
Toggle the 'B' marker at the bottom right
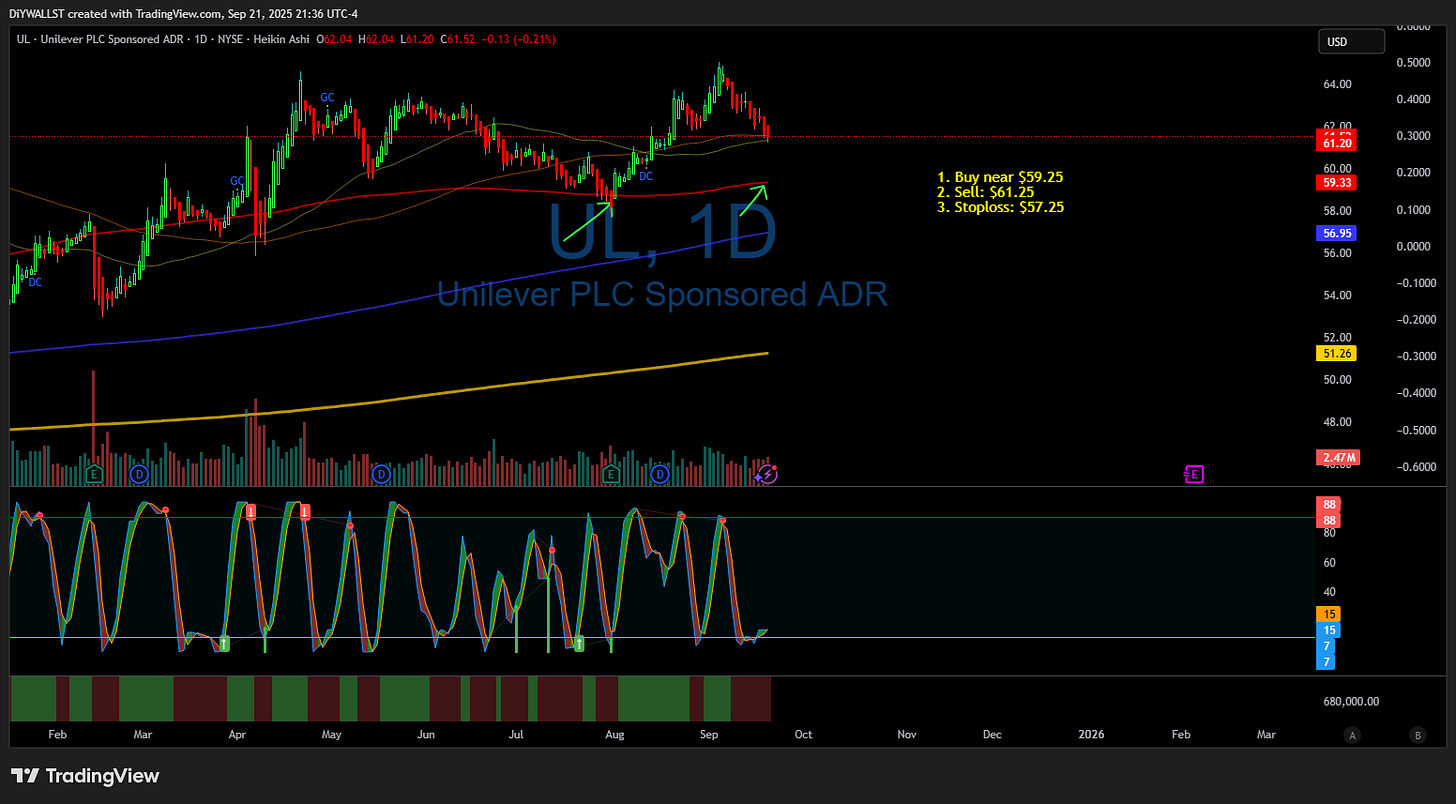pos(1417,735)
